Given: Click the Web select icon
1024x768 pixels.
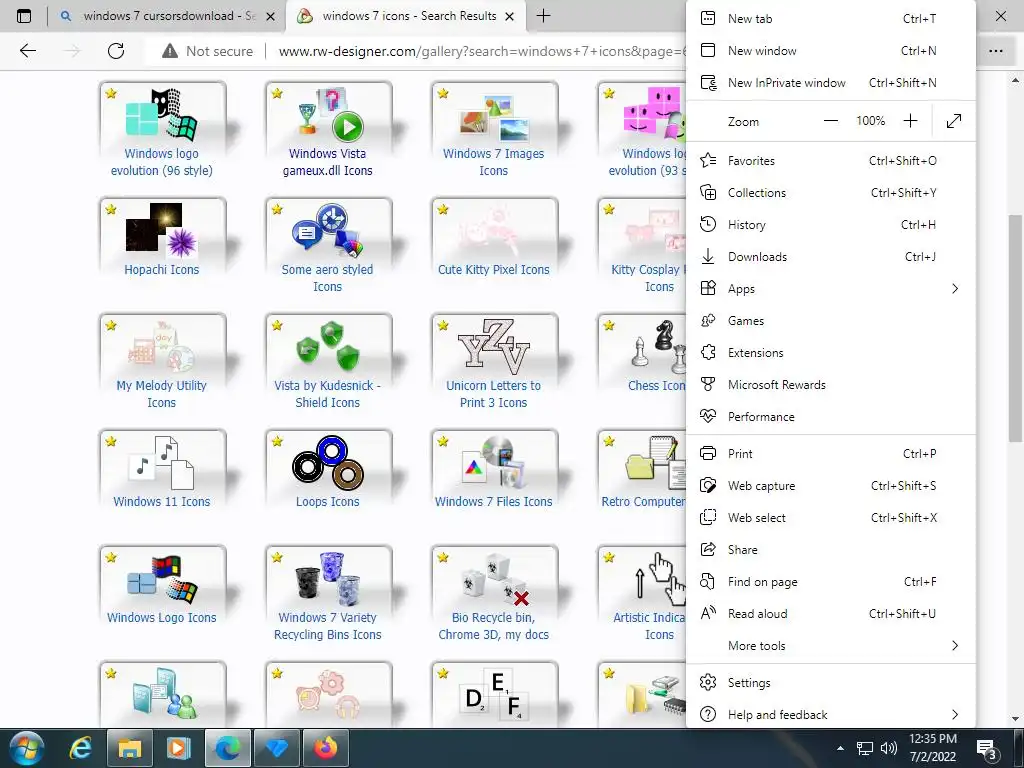Looking at the screenshot, I should 708,517.
